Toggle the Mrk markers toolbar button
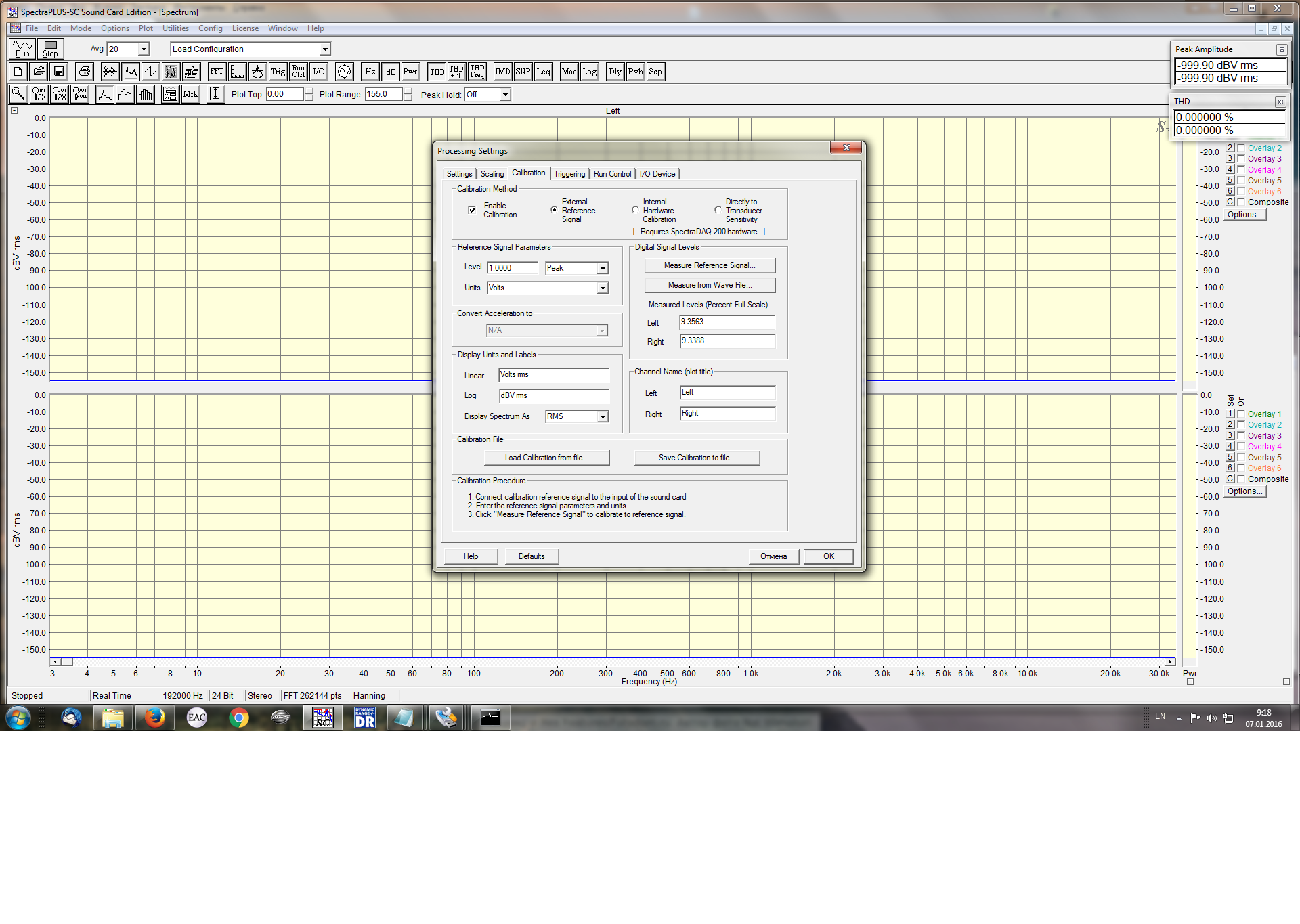The height and width of the screenshot is (924, 1300). [x=190, y=94]
